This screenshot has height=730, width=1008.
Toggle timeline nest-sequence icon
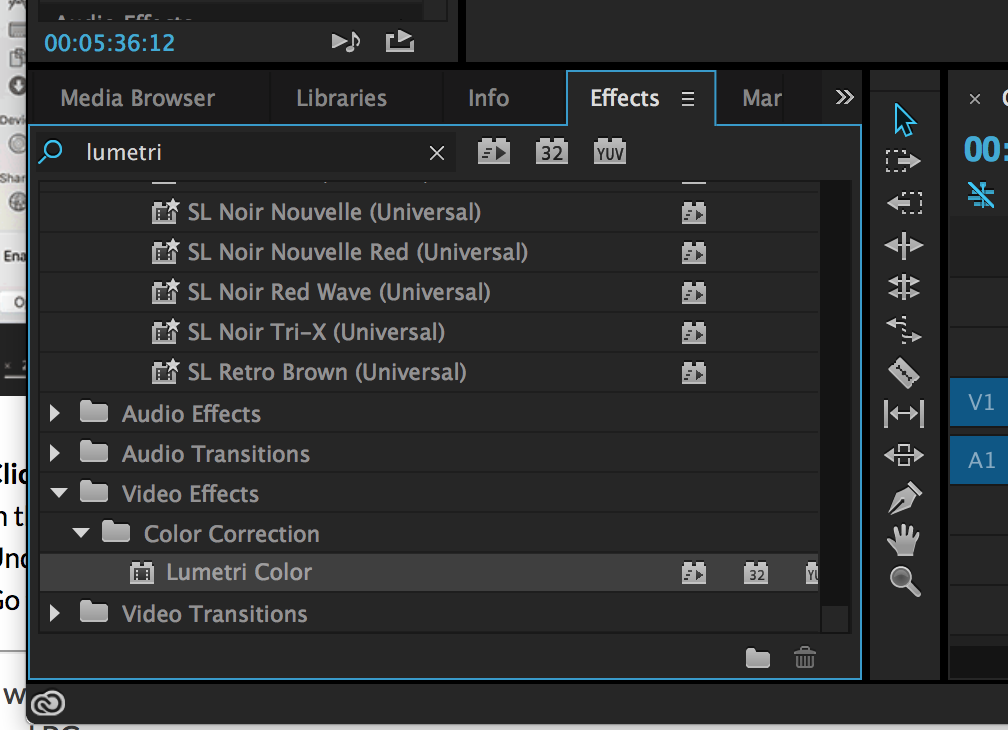(981, 195)
